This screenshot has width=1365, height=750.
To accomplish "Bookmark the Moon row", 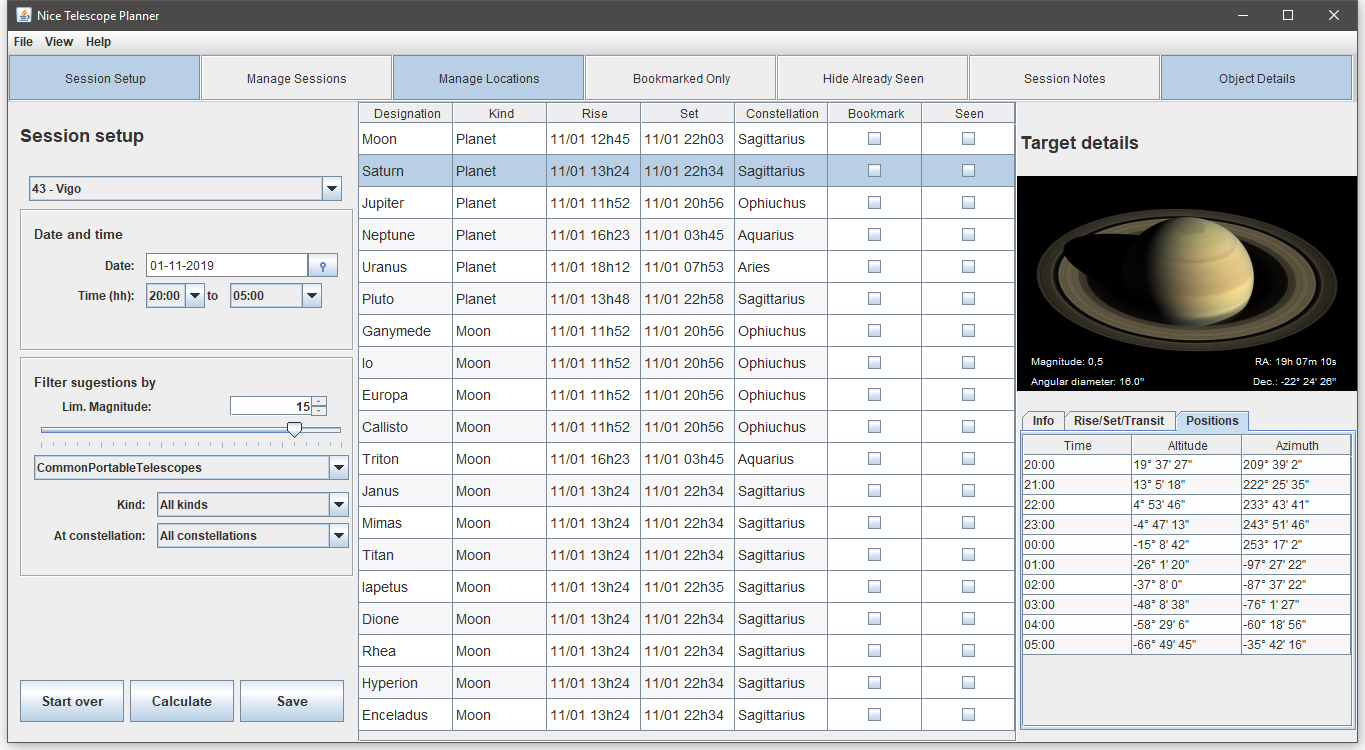I will 874,138.
